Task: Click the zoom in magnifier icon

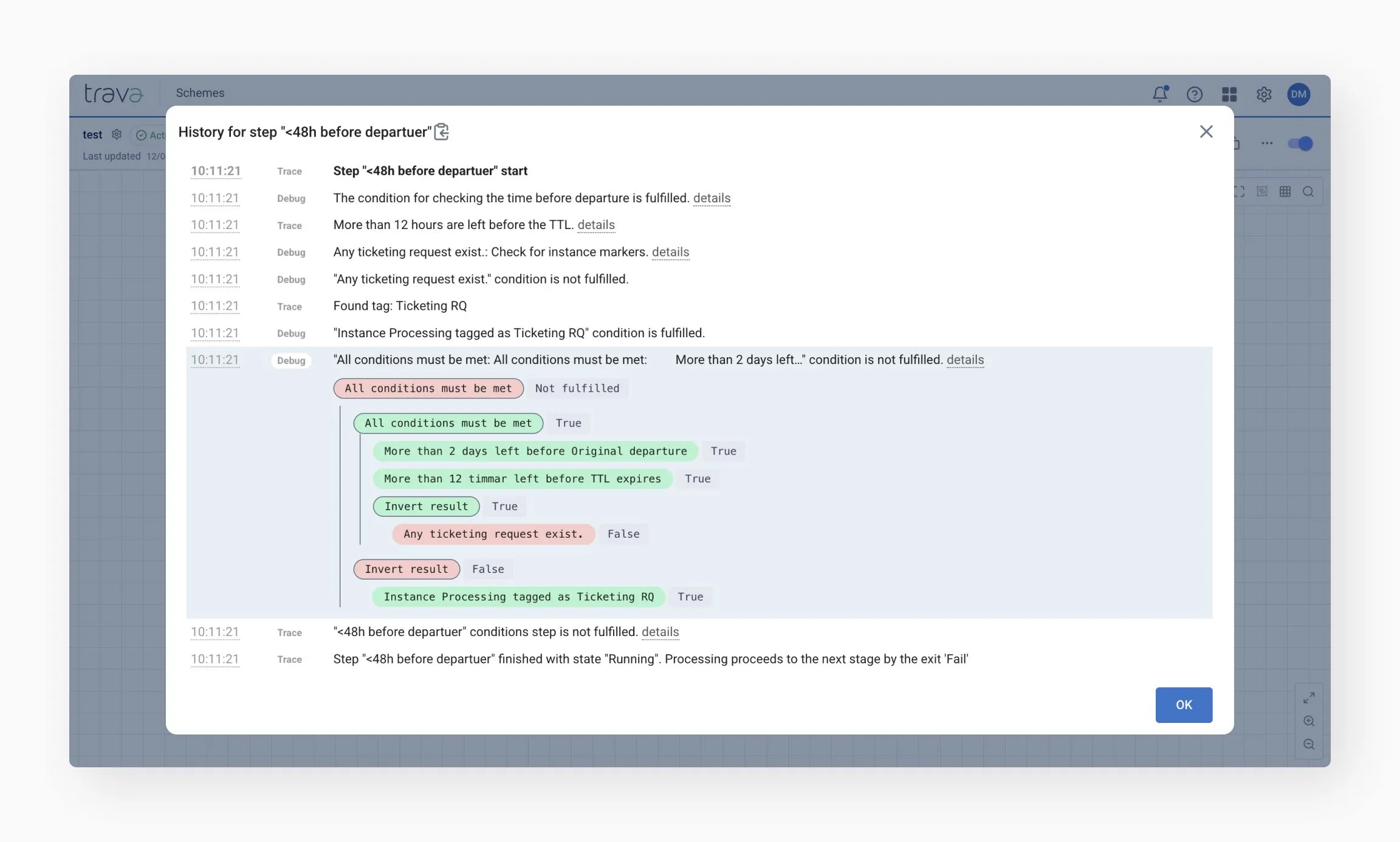Action: point(1309,721)
